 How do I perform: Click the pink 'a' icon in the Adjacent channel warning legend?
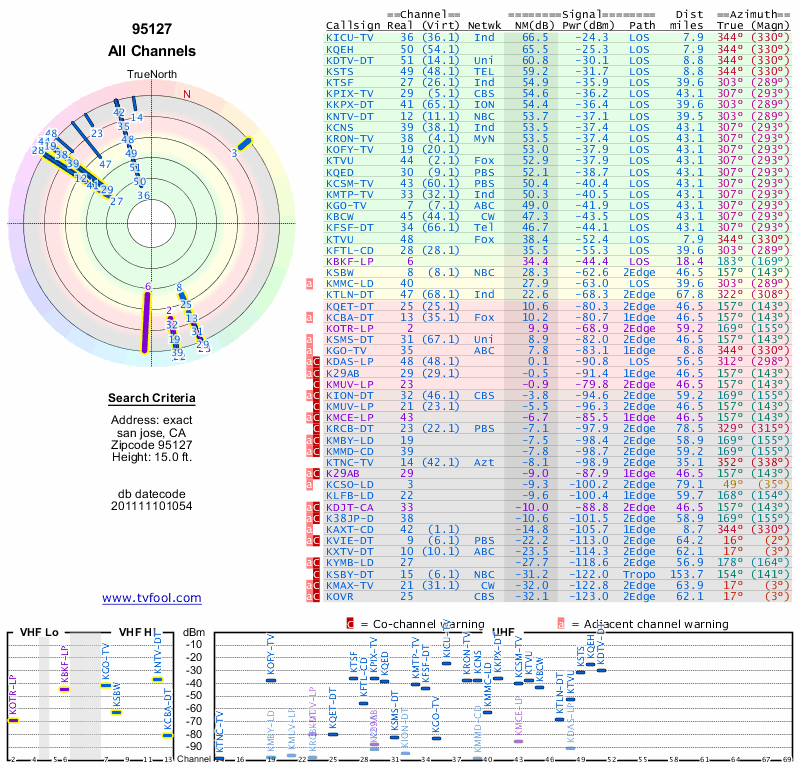tap(561, 624)
